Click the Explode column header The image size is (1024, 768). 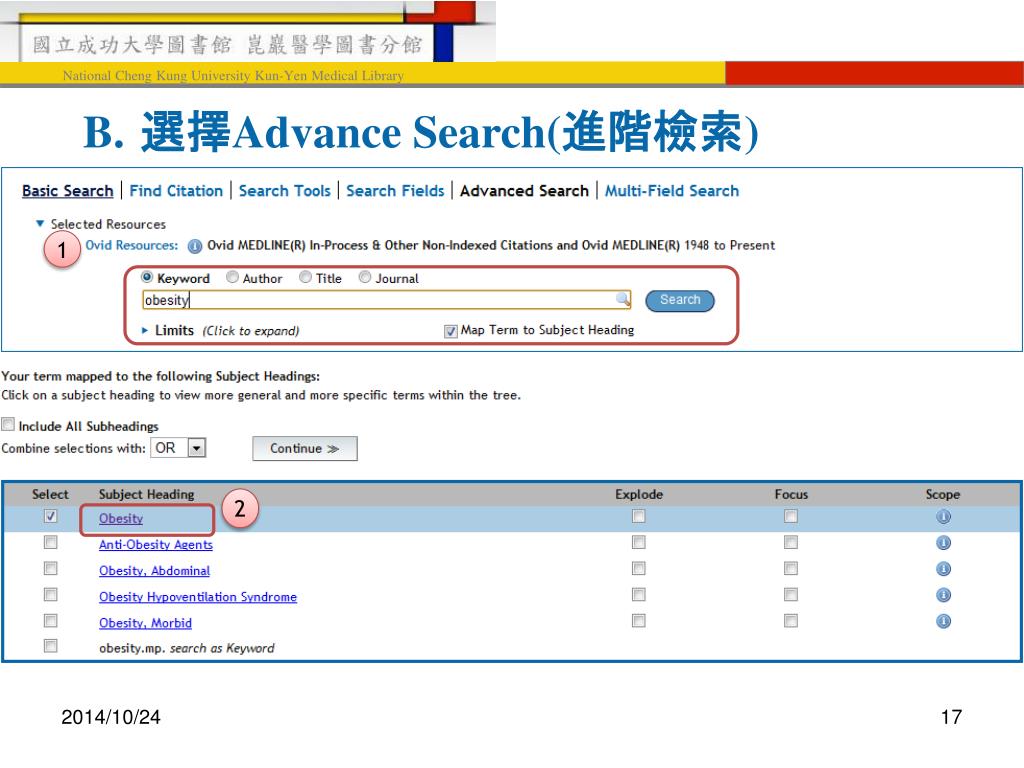tap(639, 494)
